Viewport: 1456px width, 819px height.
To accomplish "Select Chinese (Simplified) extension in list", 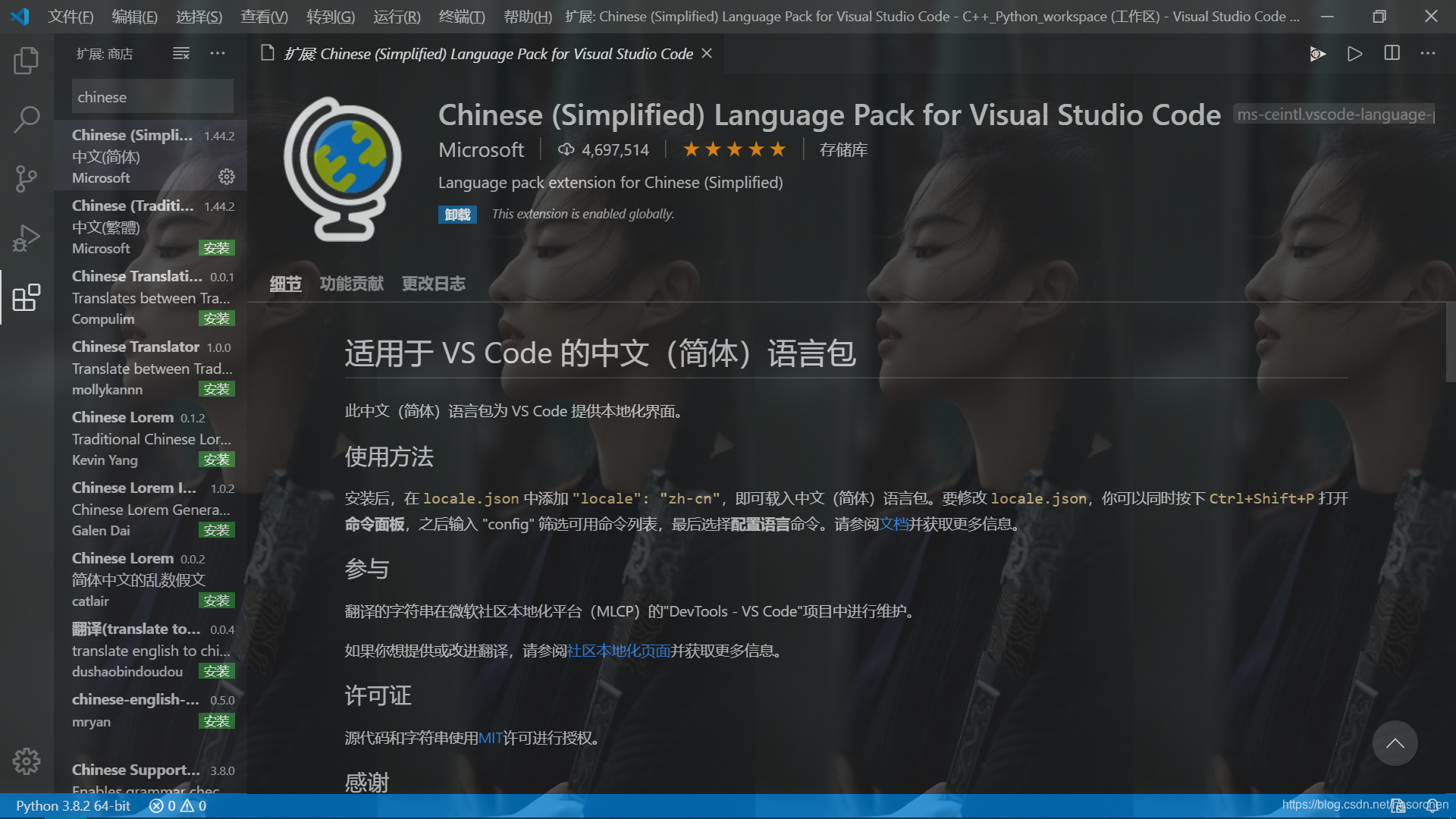I will (150, 155).
